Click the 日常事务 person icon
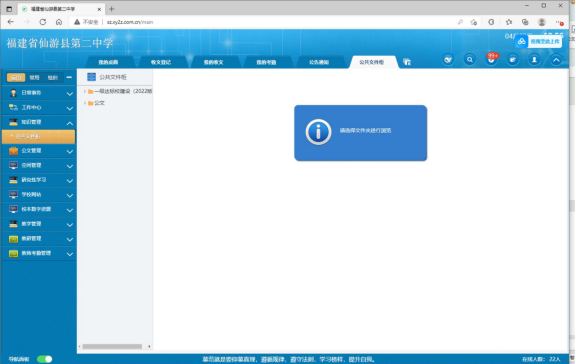576x364 pixels. pyautogui.click(x=14, y=93)
